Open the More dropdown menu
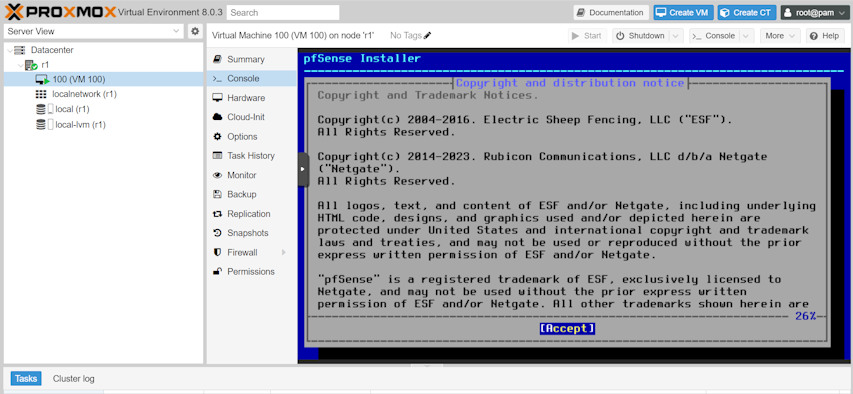853x394 pixels. [x=780, y=36]
